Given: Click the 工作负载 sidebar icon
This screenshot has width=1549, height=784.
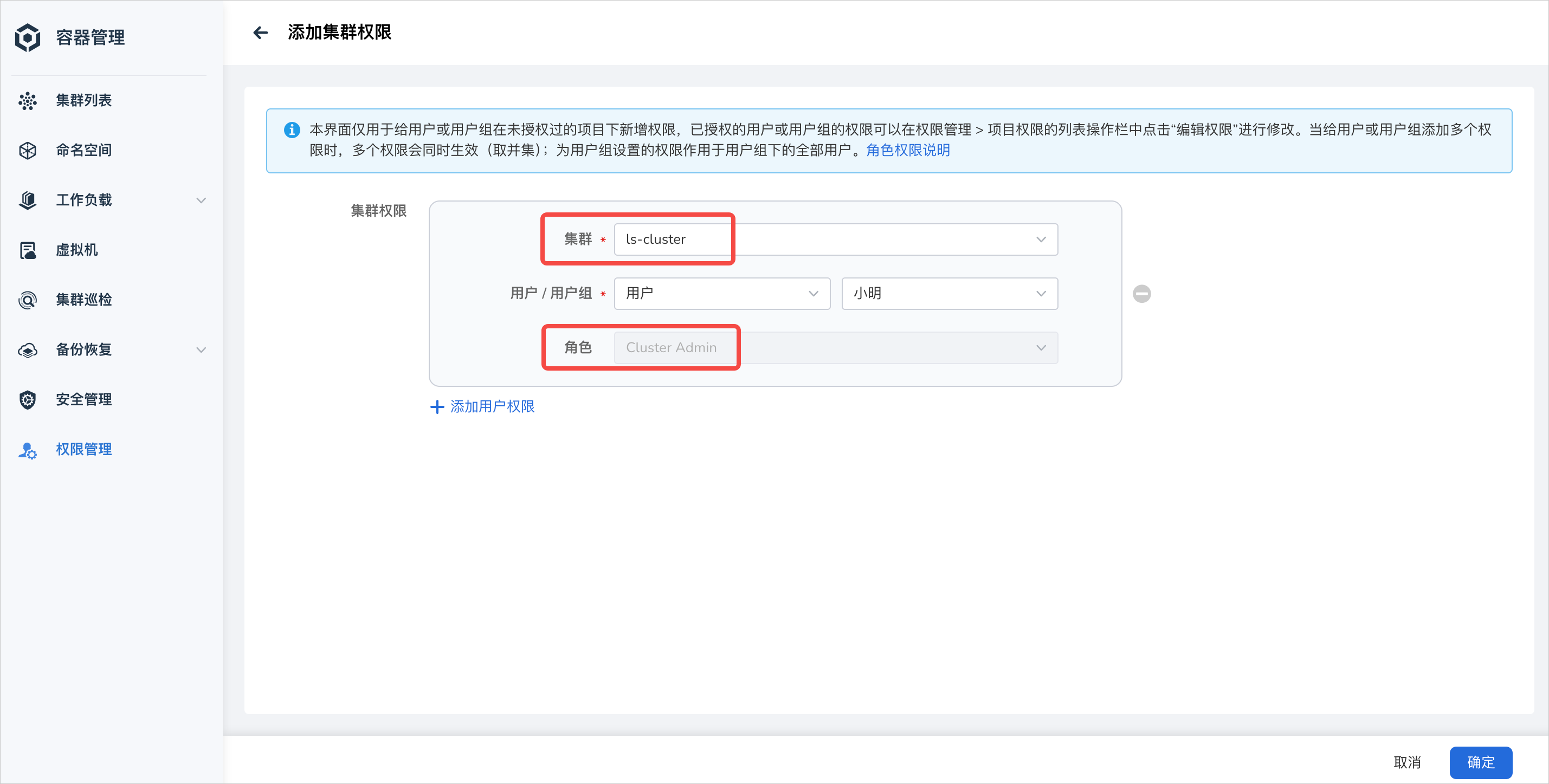Looking at the screenshot, I should [28, 200].
